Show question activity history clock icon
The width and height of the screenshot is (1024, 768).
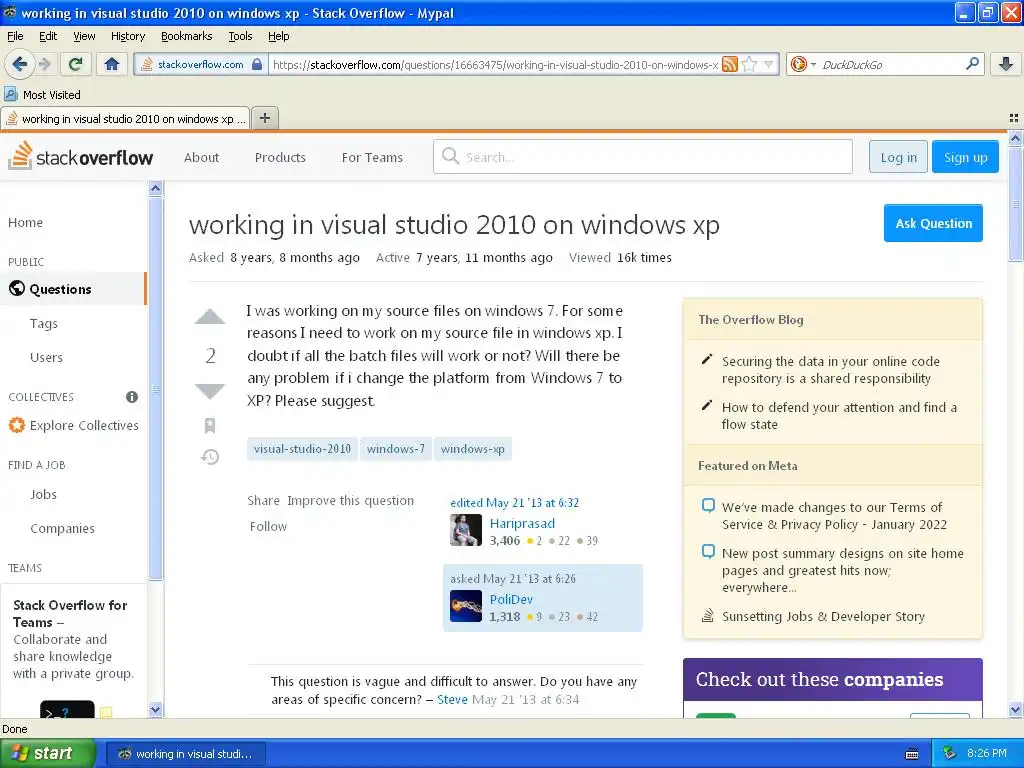[x=210, y=456]
